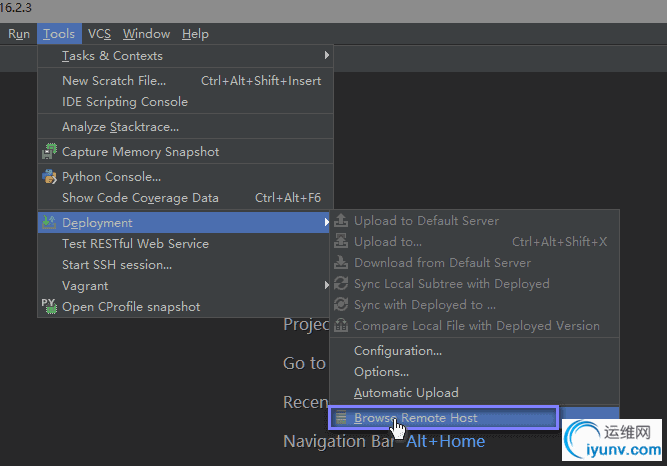This screenshot has width=667, height=466.
Task: Click the Sync with Deployed icon
Action: pos(341,305)
